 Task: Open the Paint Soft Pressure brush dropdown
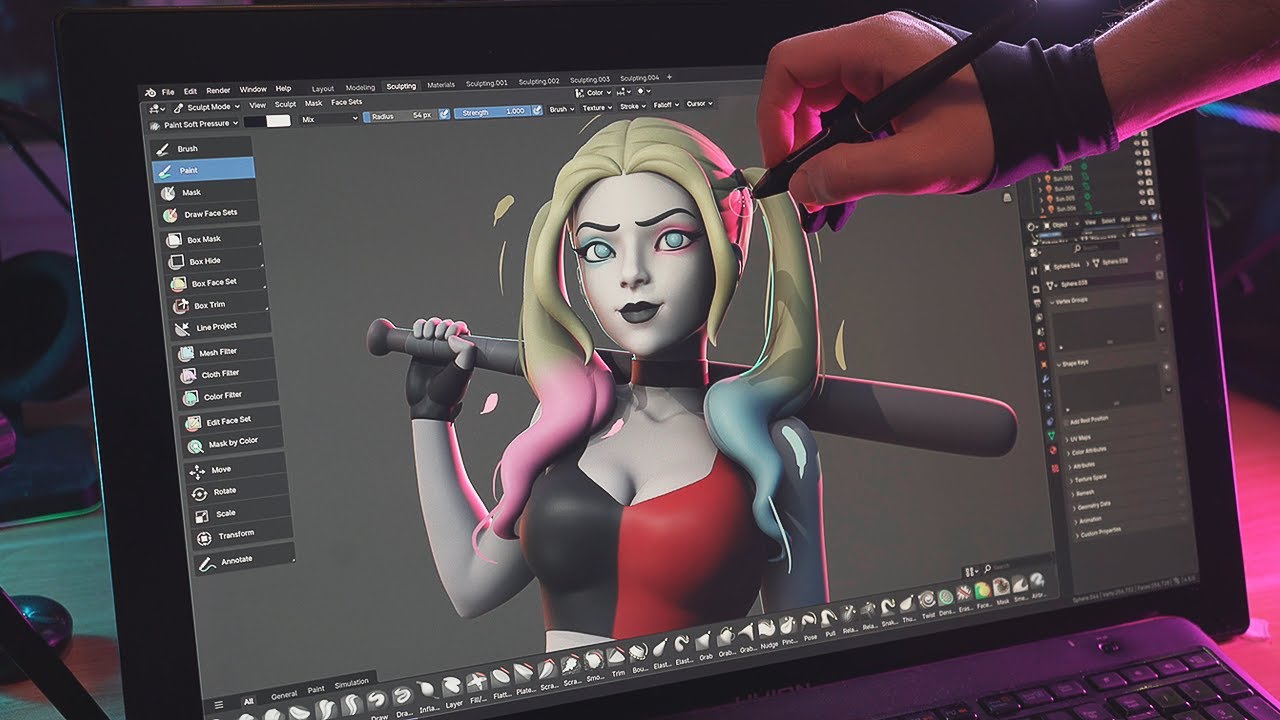tap(194, 124)
